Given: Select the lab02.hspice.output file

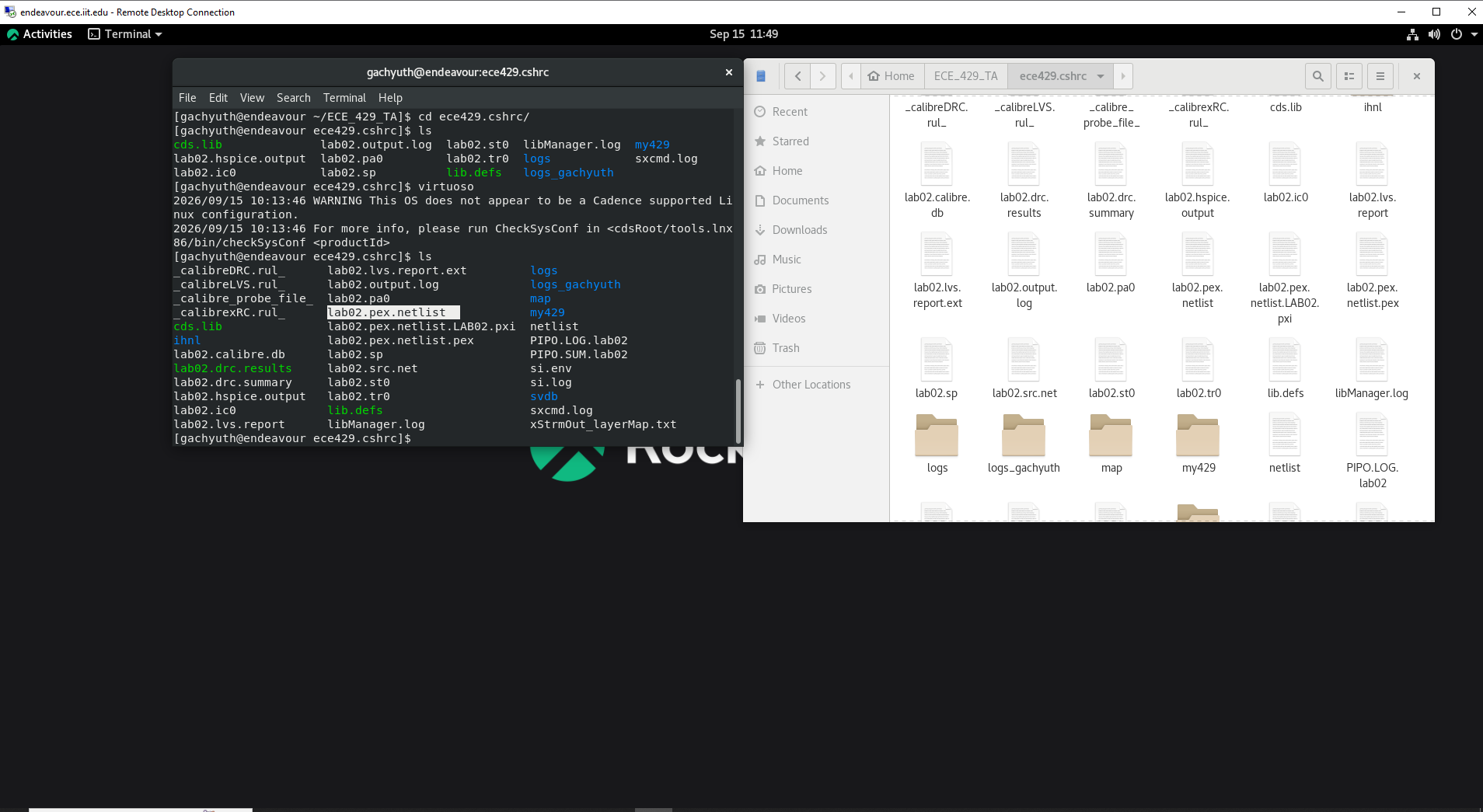Looking at the screenshot, I should [x=1198, y=180].
